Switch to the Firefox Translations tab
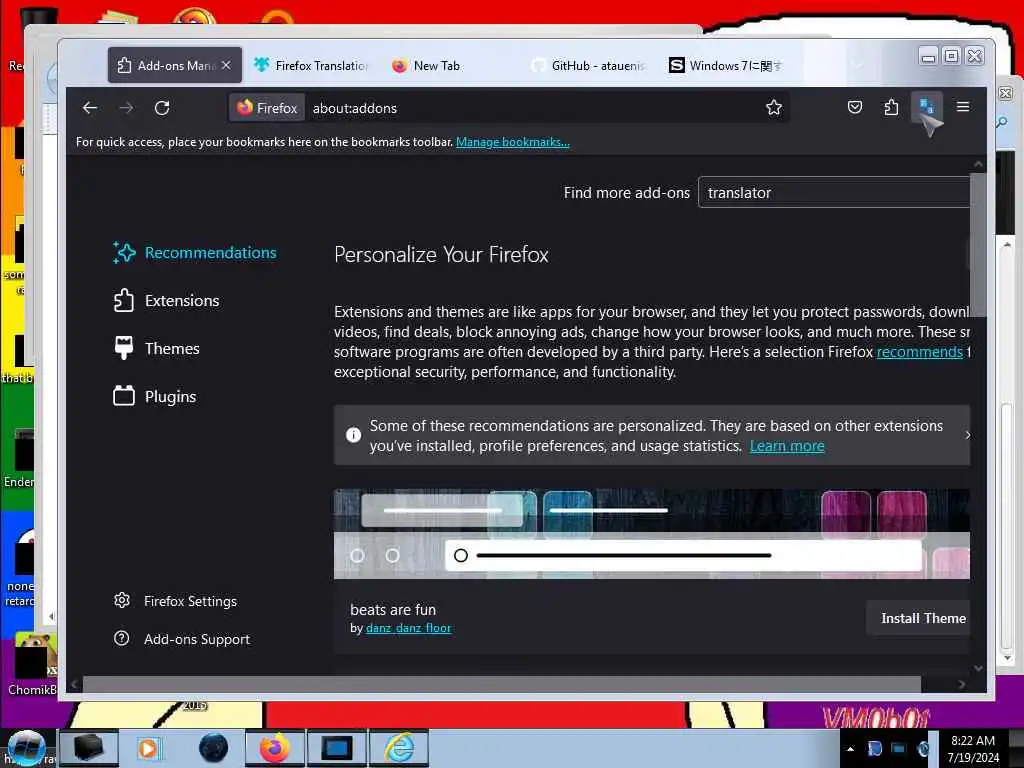The width and height of the screenshot is (1024, 768). 312,65
